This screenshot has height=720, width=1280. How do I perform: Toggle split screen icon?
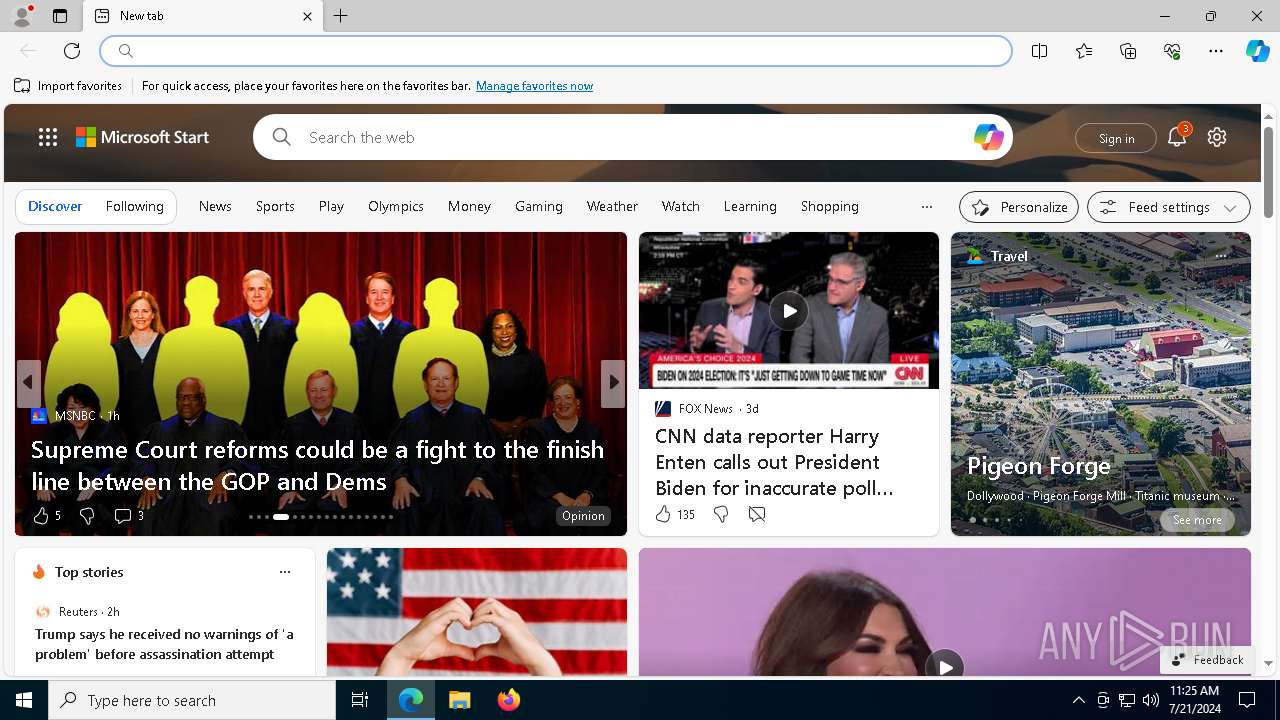[1039, 51]
